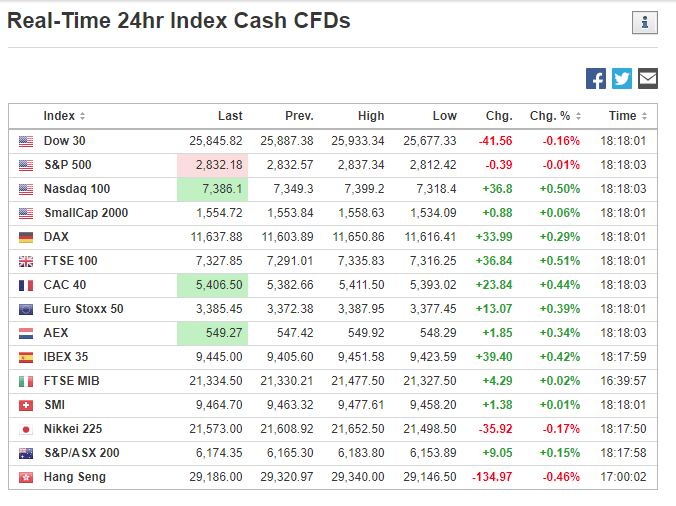Click the Japan flag beside Nikkei 225
Screen dimensions: 676x506
(x=25, y=429)
